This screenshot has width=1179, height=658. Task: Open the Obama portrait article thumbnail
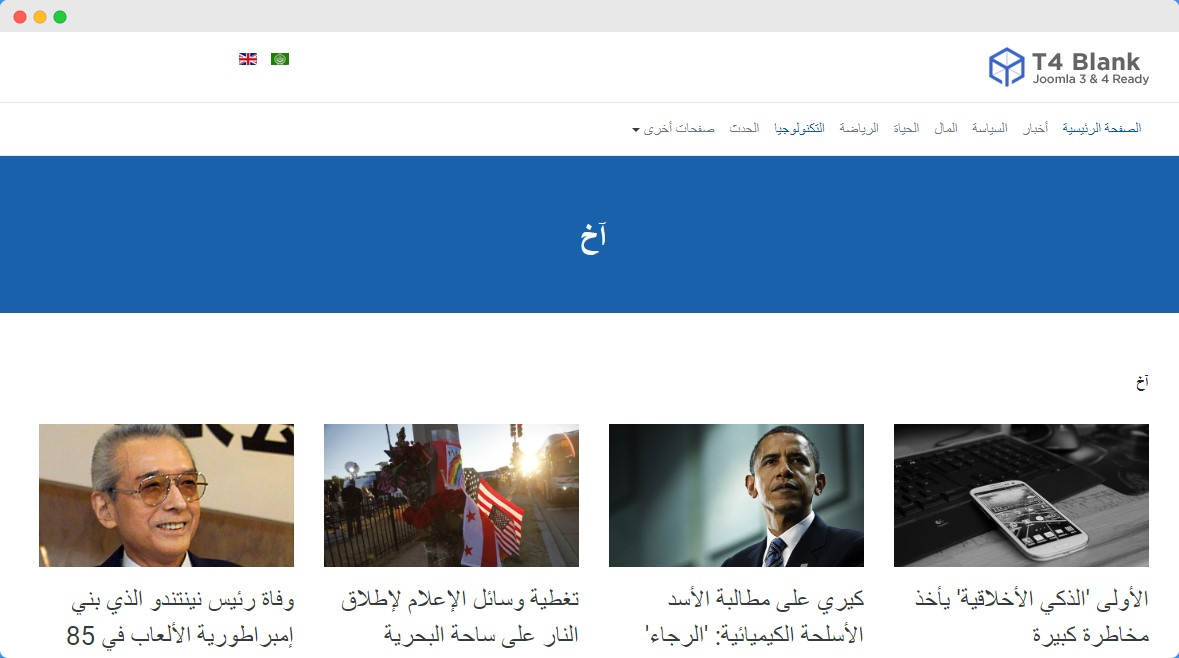click(736, 495)
